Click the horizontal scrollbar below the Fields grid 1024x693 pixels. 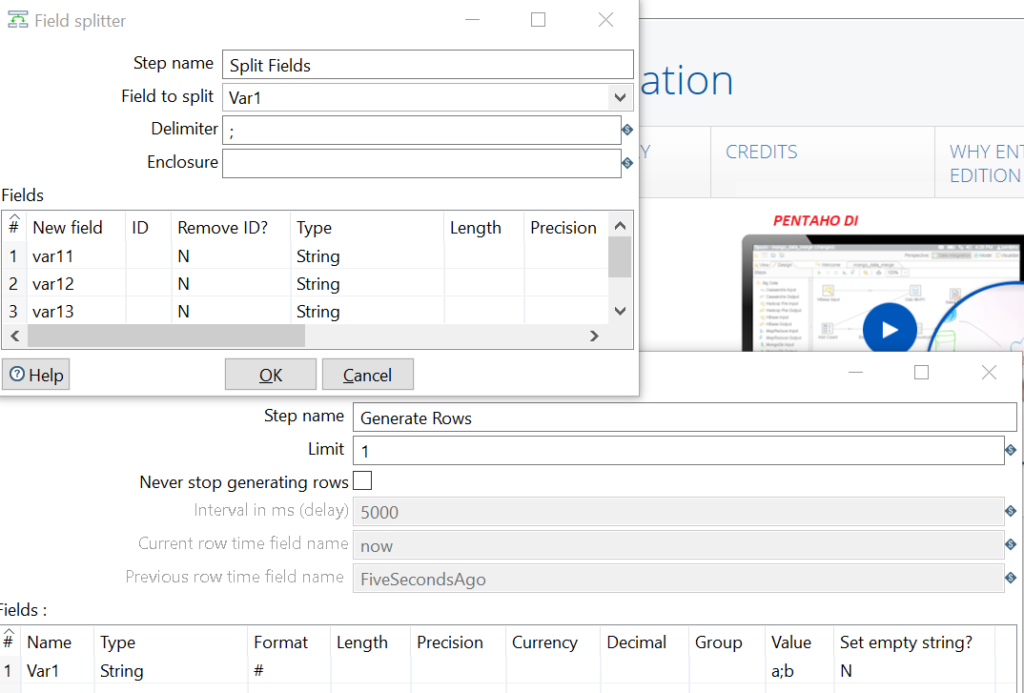(x=165, y=337)
